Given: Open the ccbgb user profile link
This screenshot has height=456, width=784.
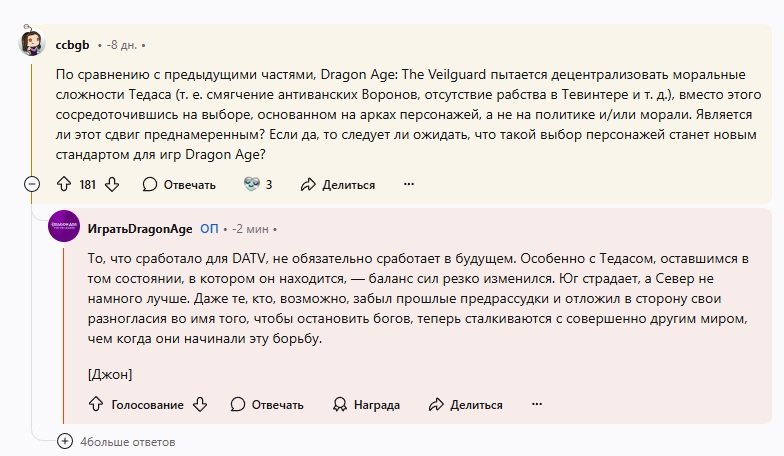Looking at the screenshot, I should click(73, 45).
